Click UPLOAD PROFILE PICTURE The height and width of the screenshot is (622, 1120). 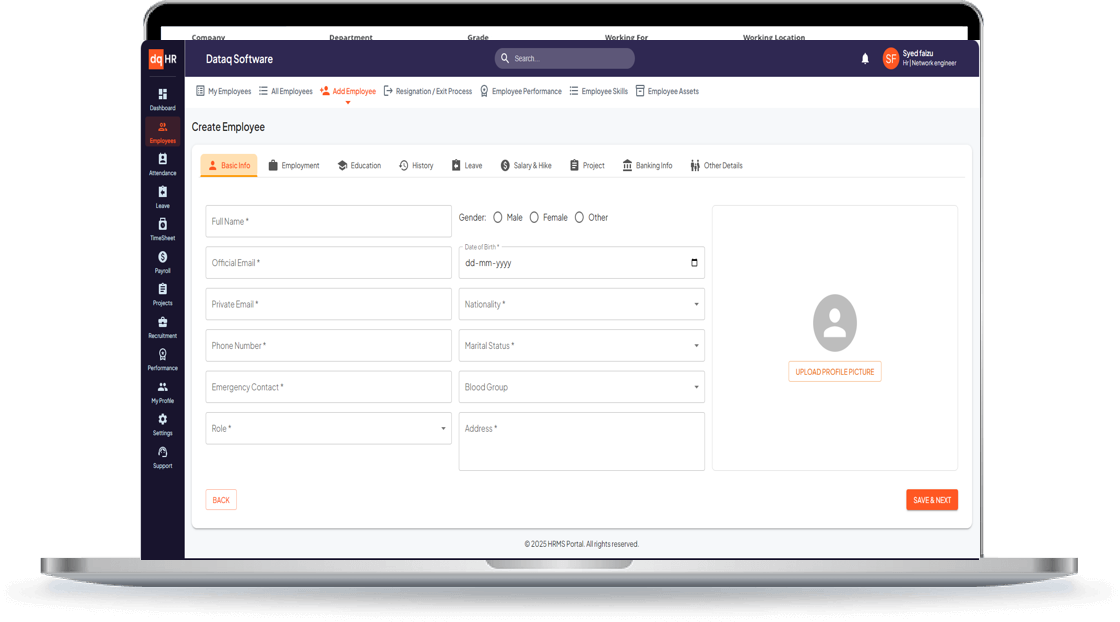pyautogui.click(x=834, y=371)
